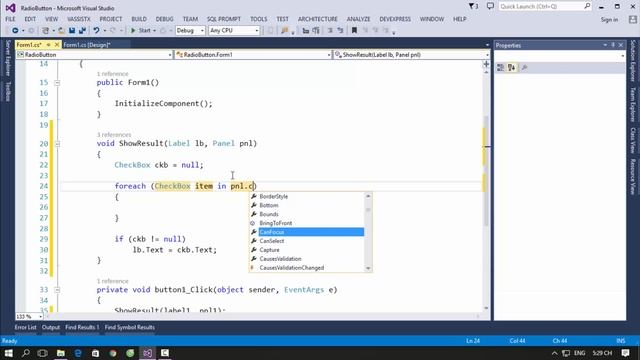Open the FILE menu
The height and width of the screenshot is (360, 640).
(x=10, y=19)
